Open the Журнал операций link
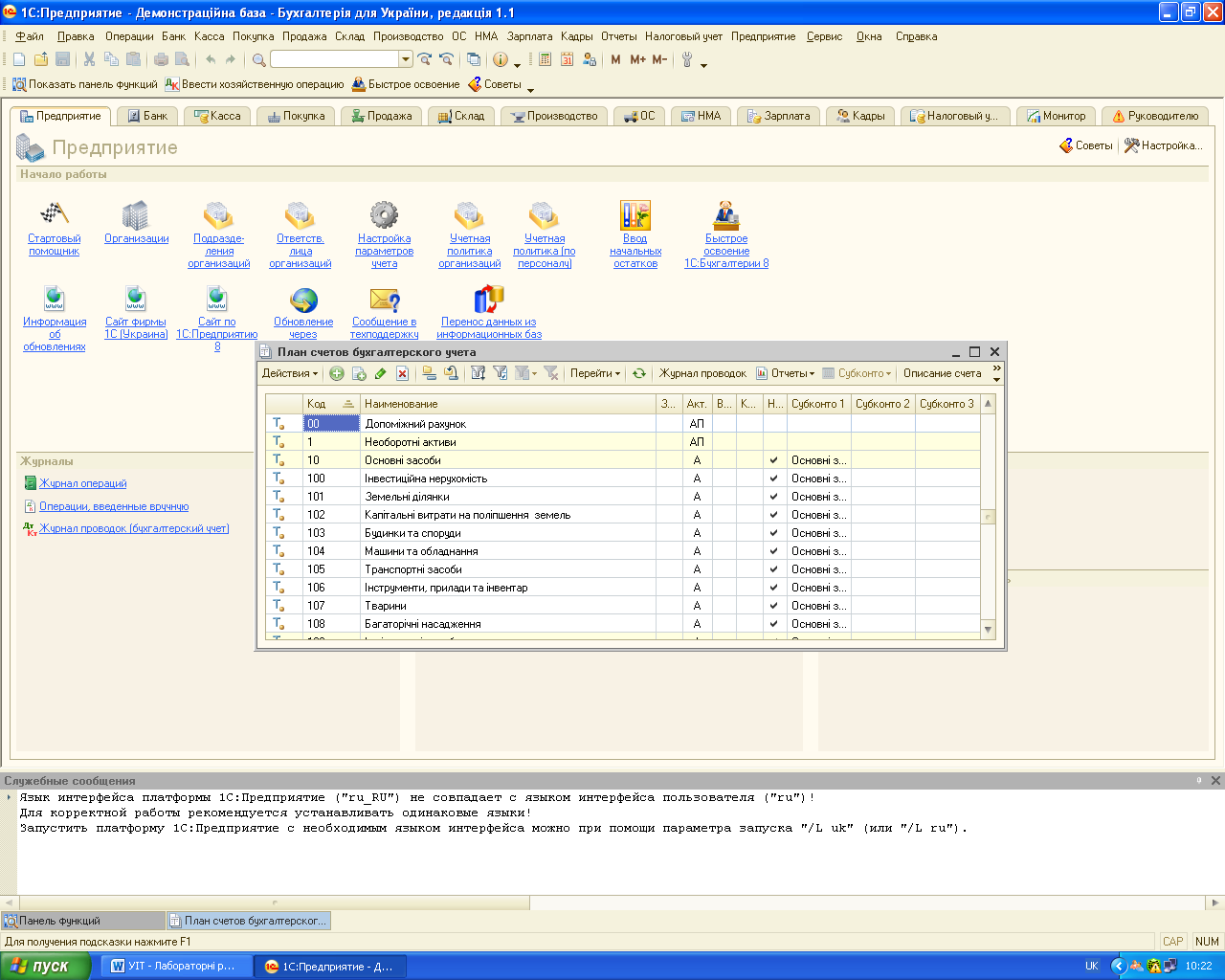Image resolution: width=1225 pixels, height=980 pixels. pyautogui.click(x=82, y=484)
